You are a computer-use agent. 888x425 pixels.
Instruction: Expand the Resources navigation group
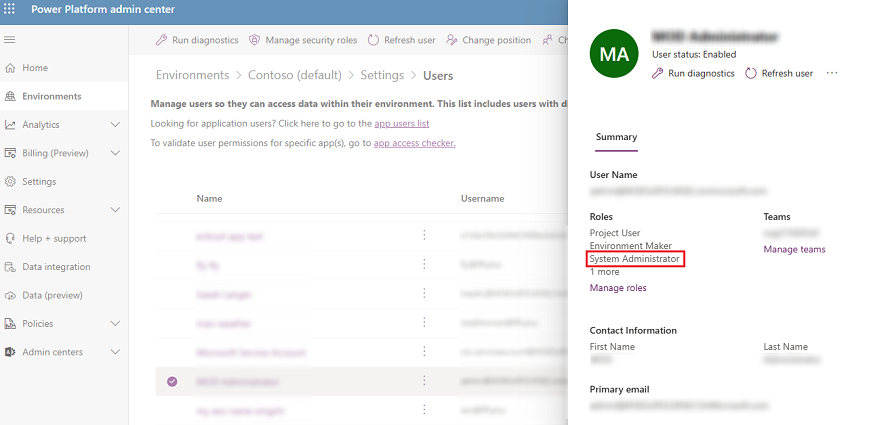(115, 210)
